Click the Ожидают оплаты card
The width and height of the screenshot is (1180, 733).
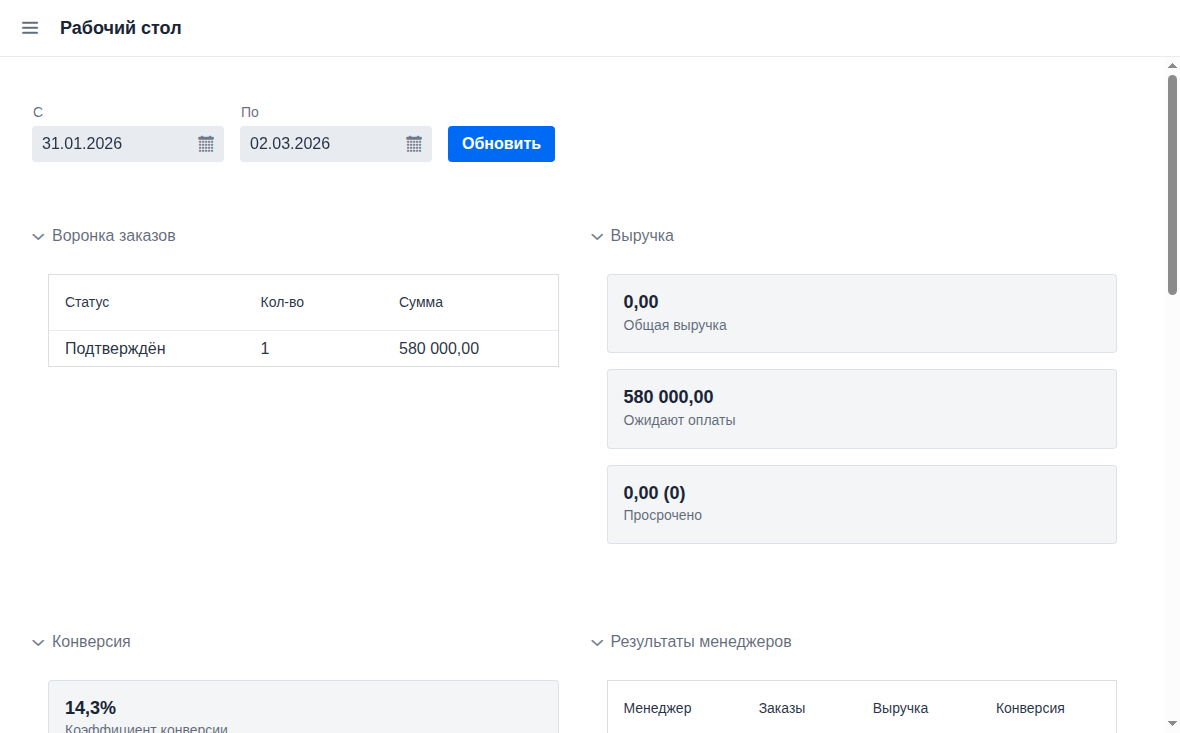coord(861,408)
